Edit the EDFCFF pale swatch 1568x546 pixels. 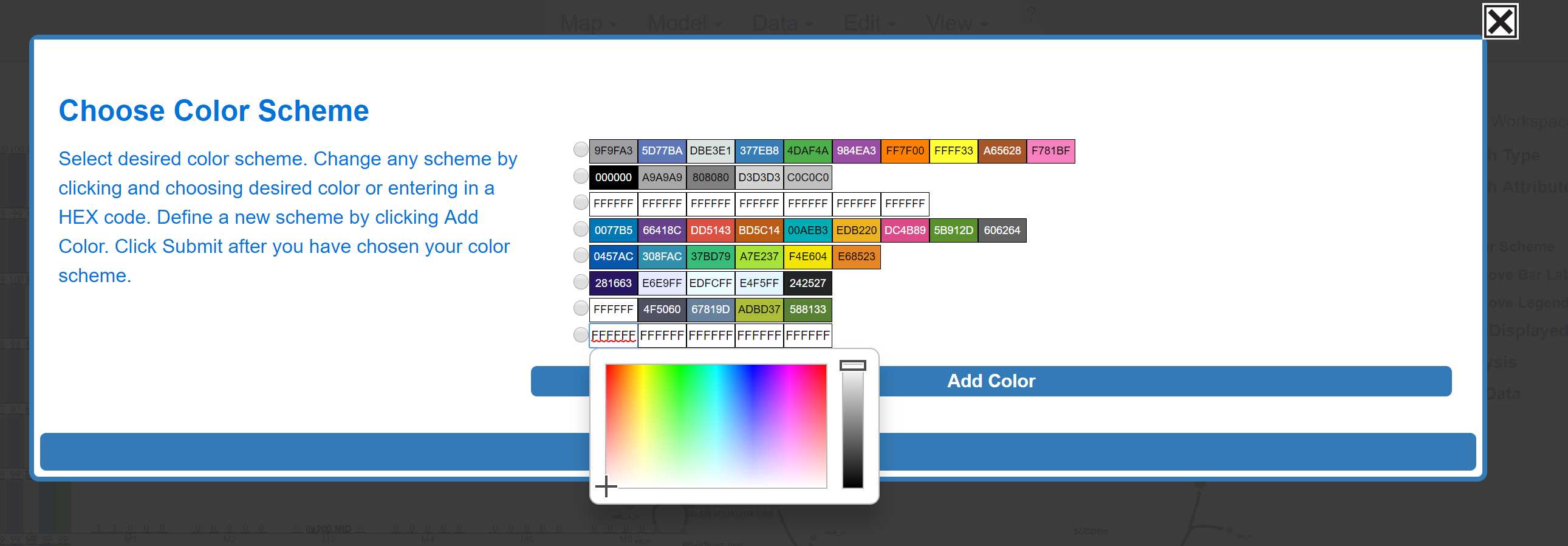pyautogui.click(x=710, y=283)
